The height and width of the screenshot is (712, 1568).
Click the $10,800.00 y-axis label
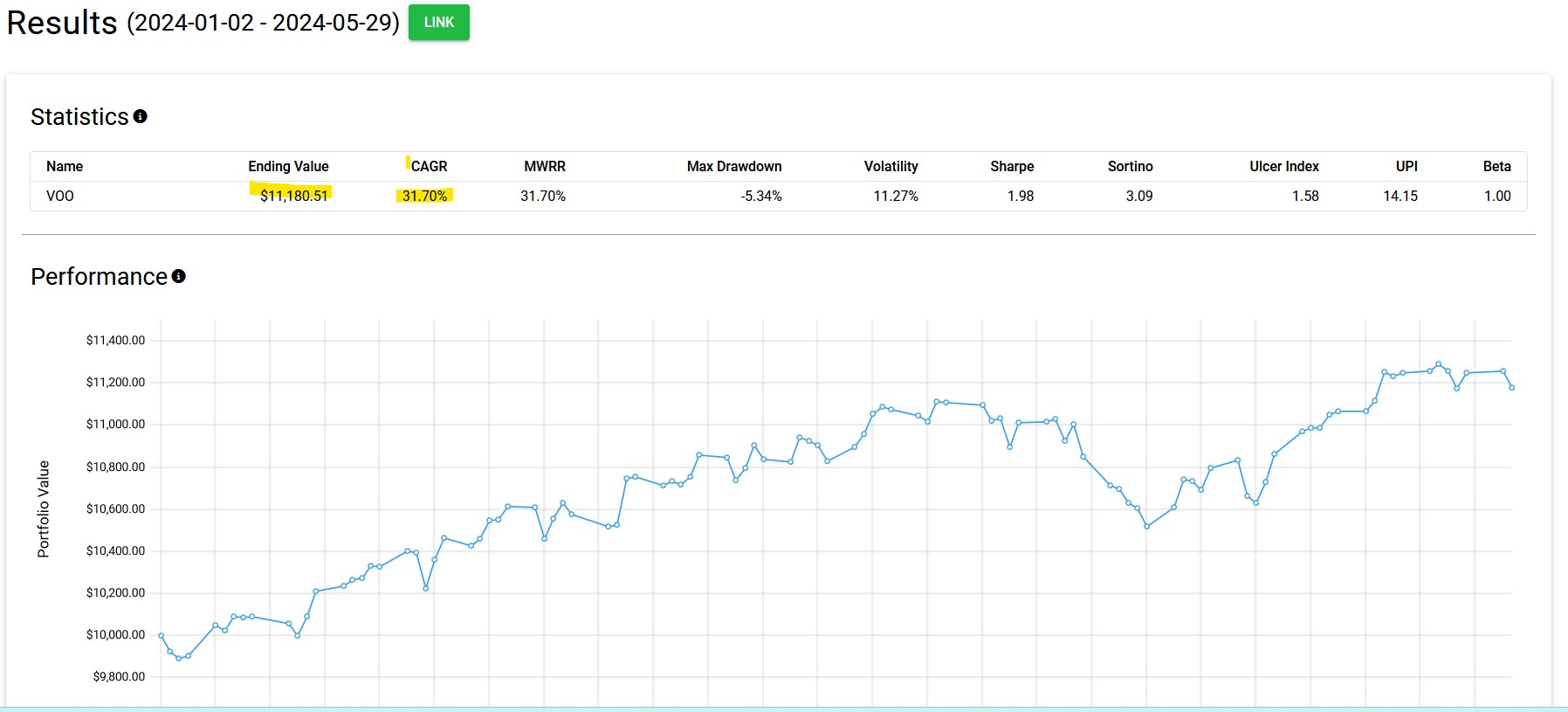(115, 467)
